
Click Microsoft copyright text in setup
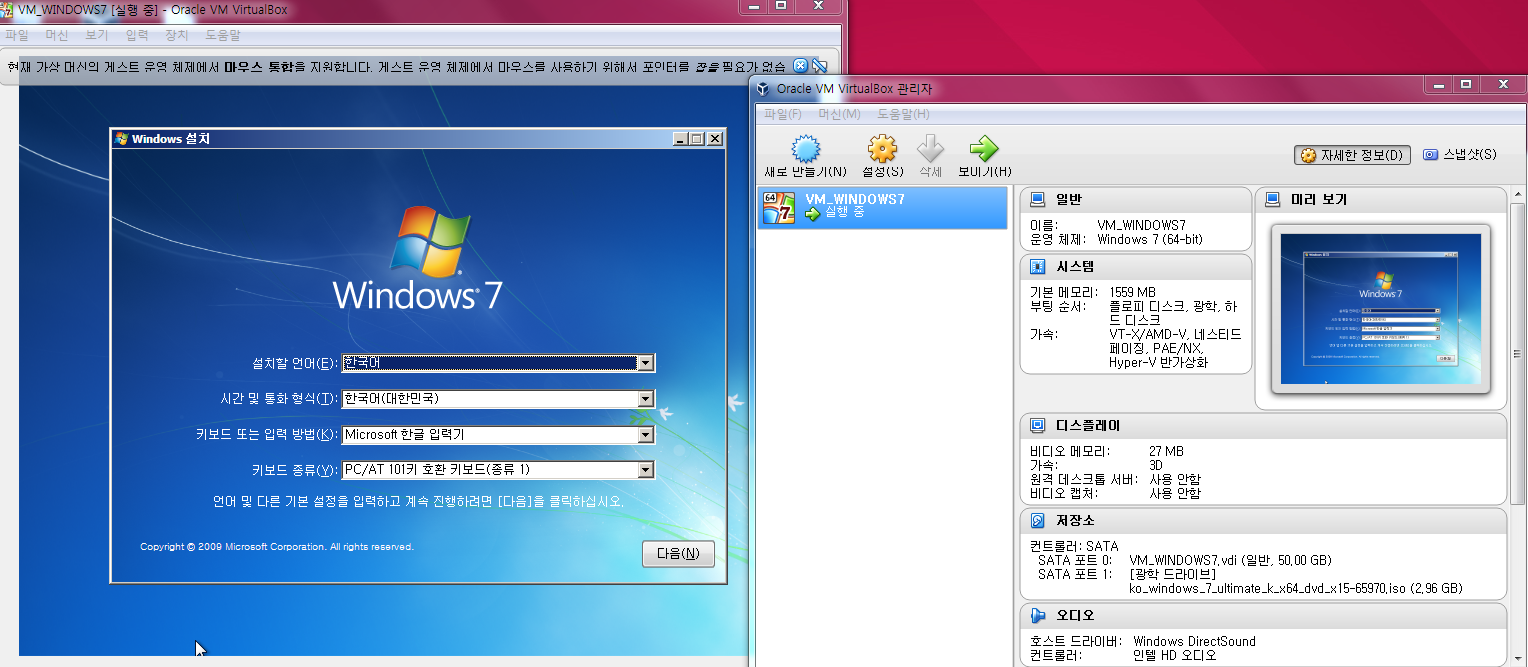(277, 547)
